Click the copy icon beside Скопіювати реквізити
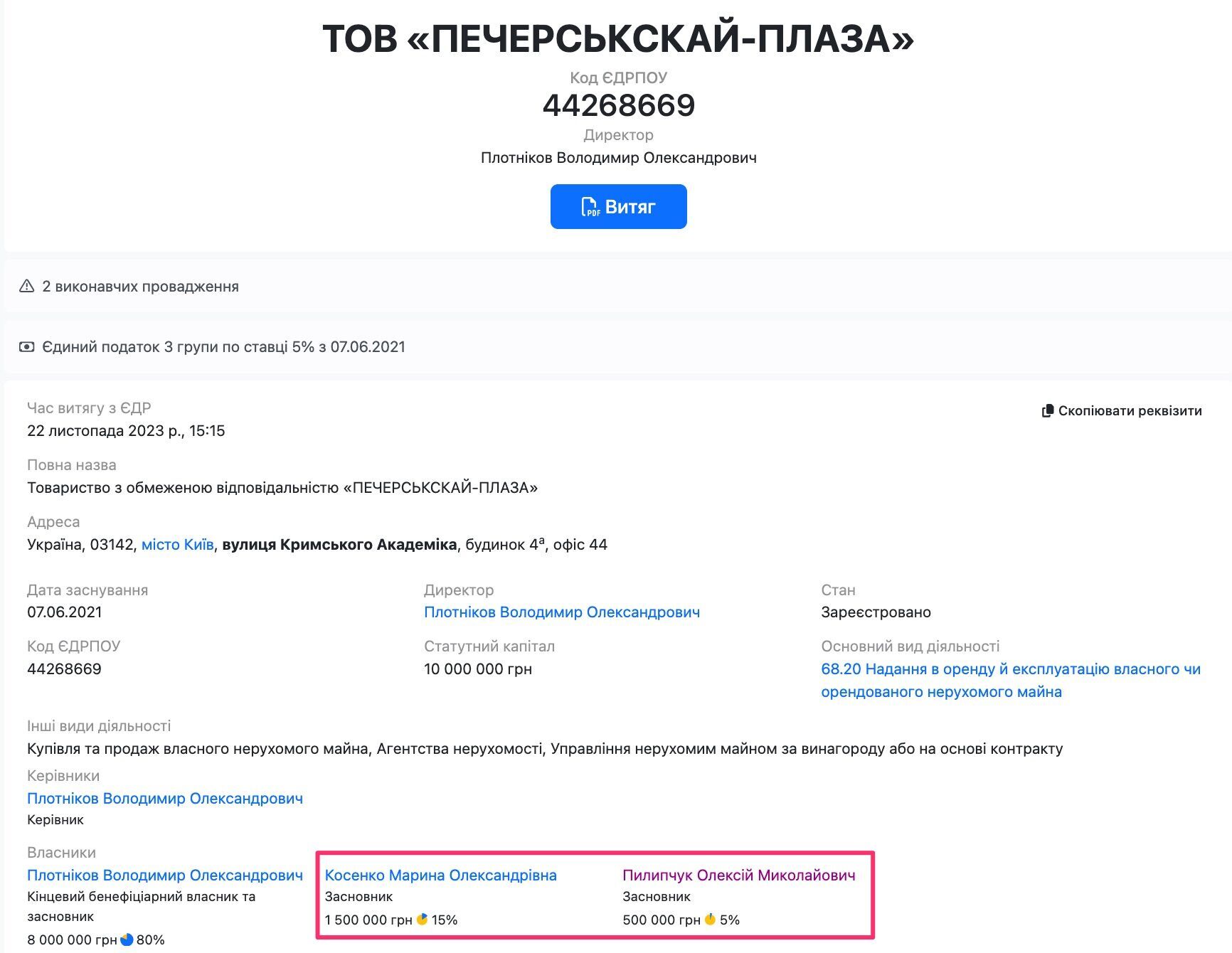Screen dimensions: 1232x953 click(x=1048, y=411)
